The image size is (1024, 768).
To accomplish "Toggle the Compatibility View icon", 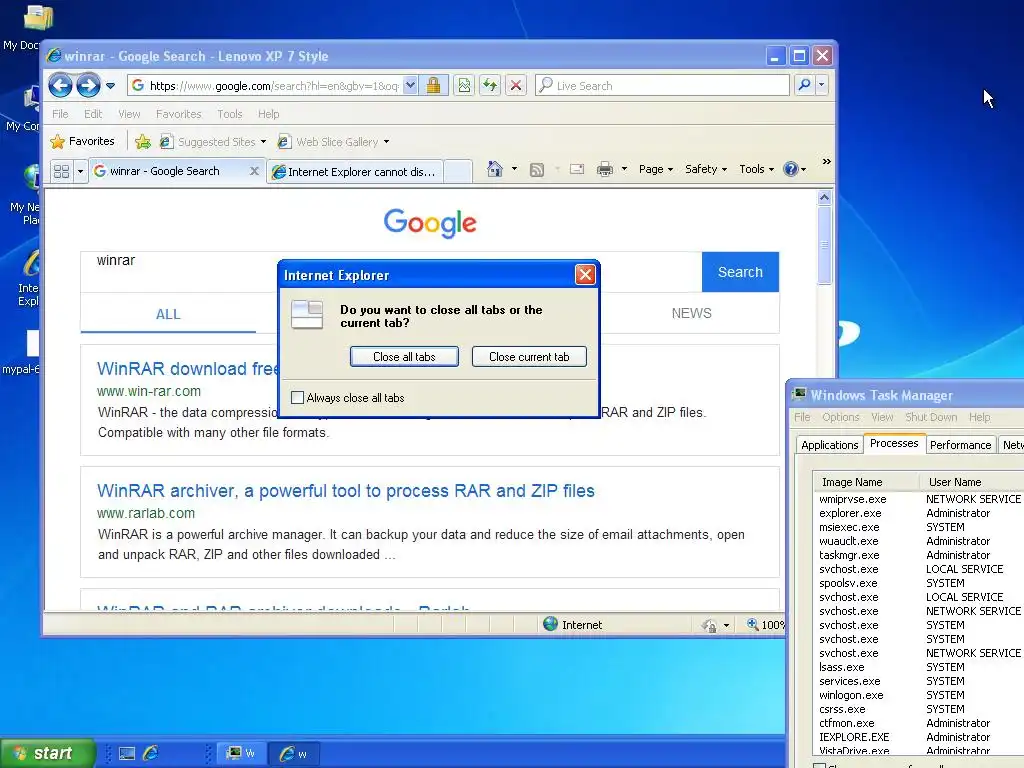I will click(x=464, y=86).
